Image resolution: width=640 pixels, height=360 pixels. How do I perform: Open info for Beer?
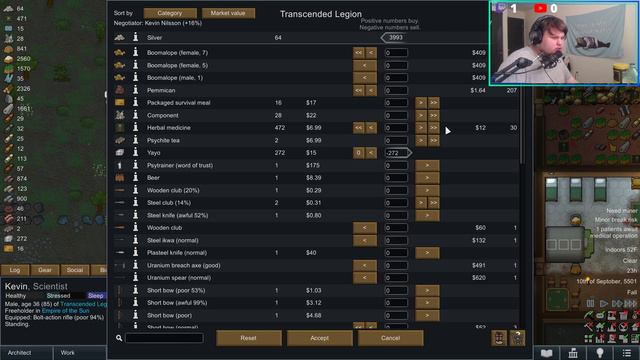(x=136, y=178)
